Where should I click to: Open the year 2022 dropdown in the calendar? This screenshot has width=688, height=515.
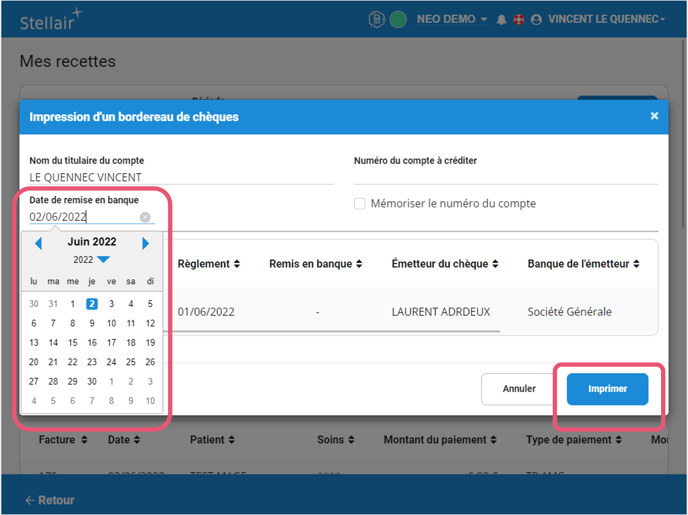pyautogui.click(x=91, y=260)
